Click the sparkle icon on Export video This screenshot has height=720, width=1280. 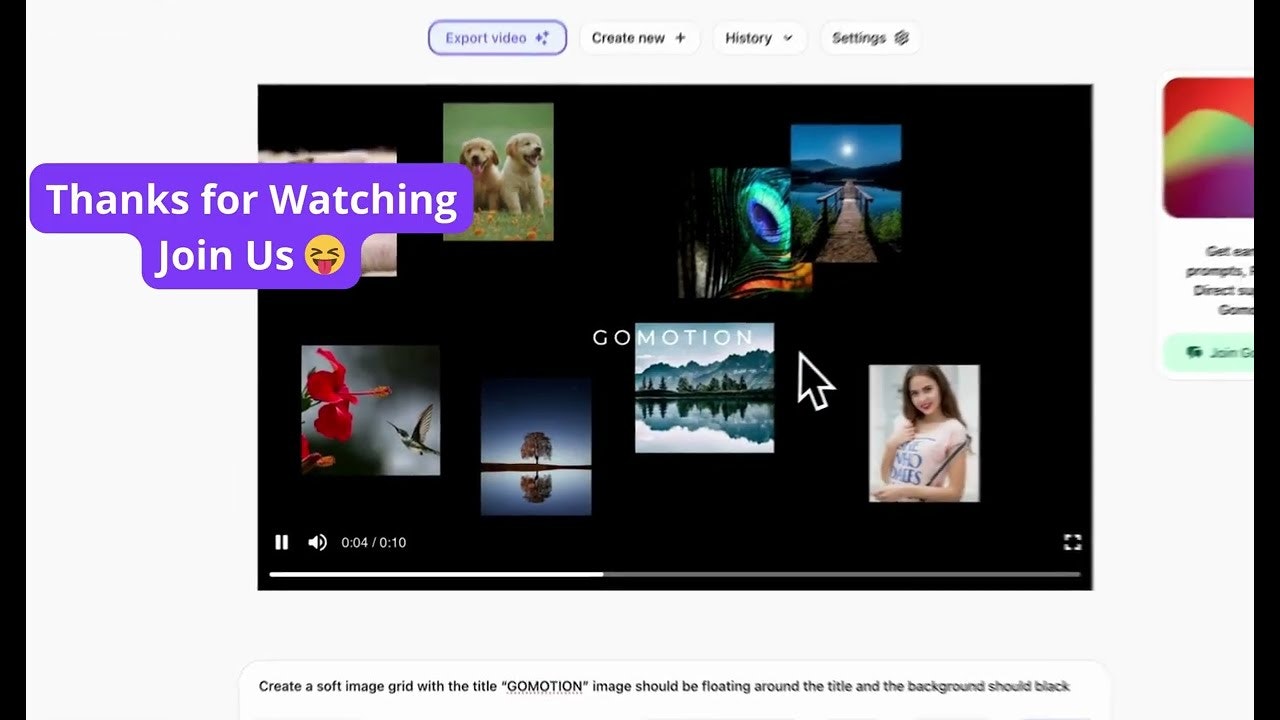click(x=542, y=38)
